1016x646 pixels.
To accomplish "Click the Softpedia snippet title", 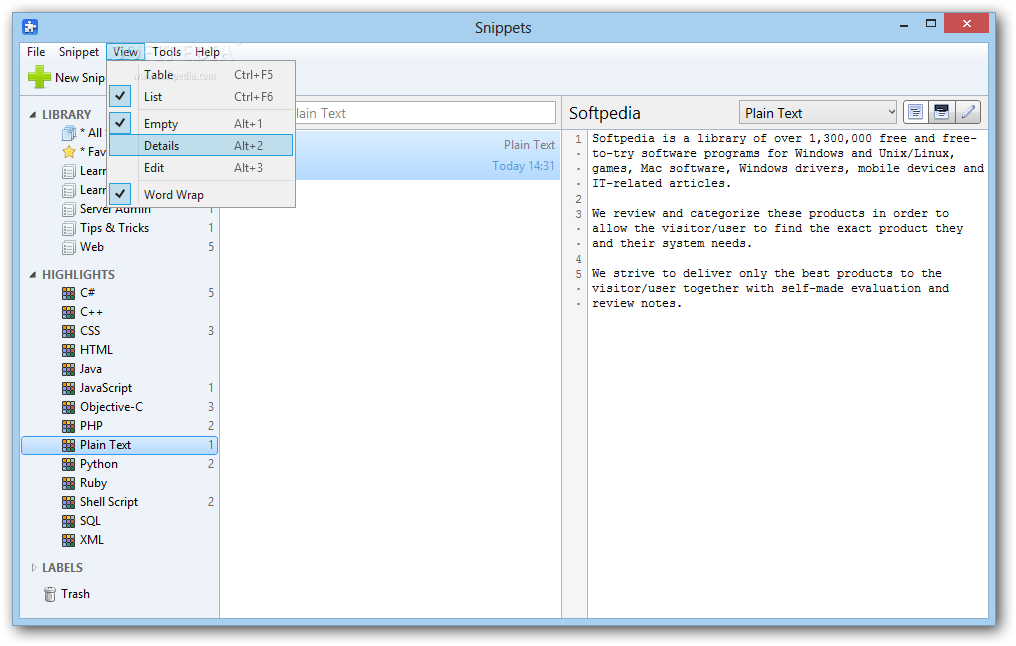I will [605, 113].
